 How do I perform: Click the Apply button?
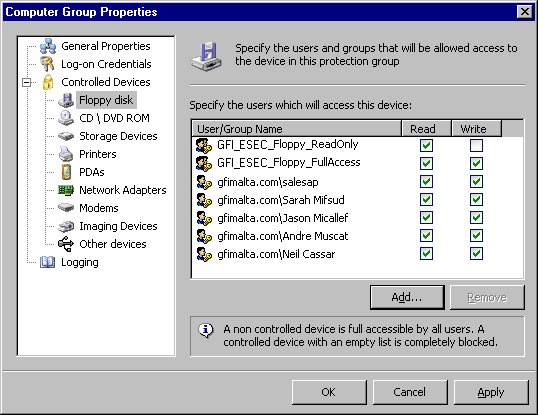(x=491, y=392)
